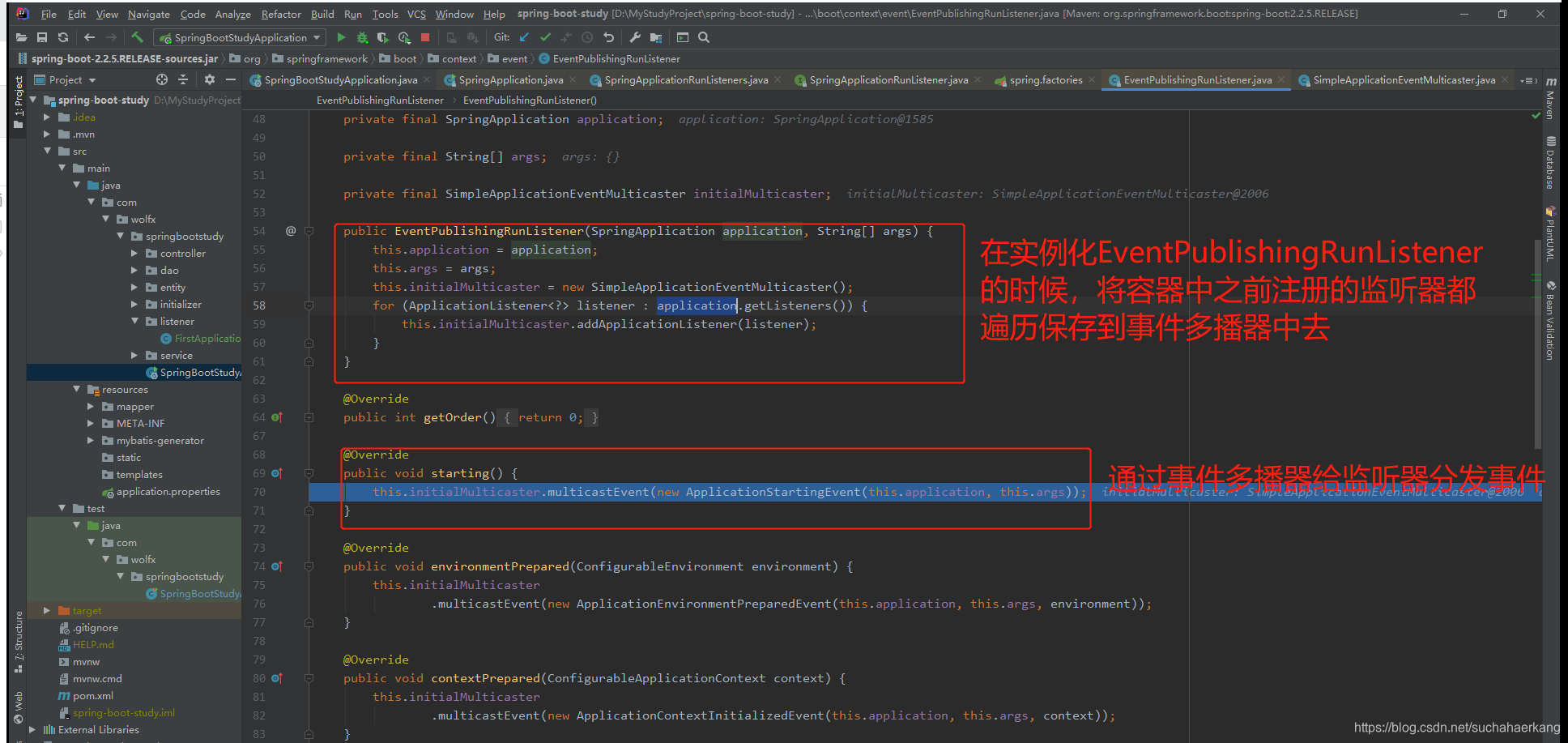The width and height of the screenshot is (1568, 743).
Task: Select FirstApplication listener class in tree
Action: 207,338
